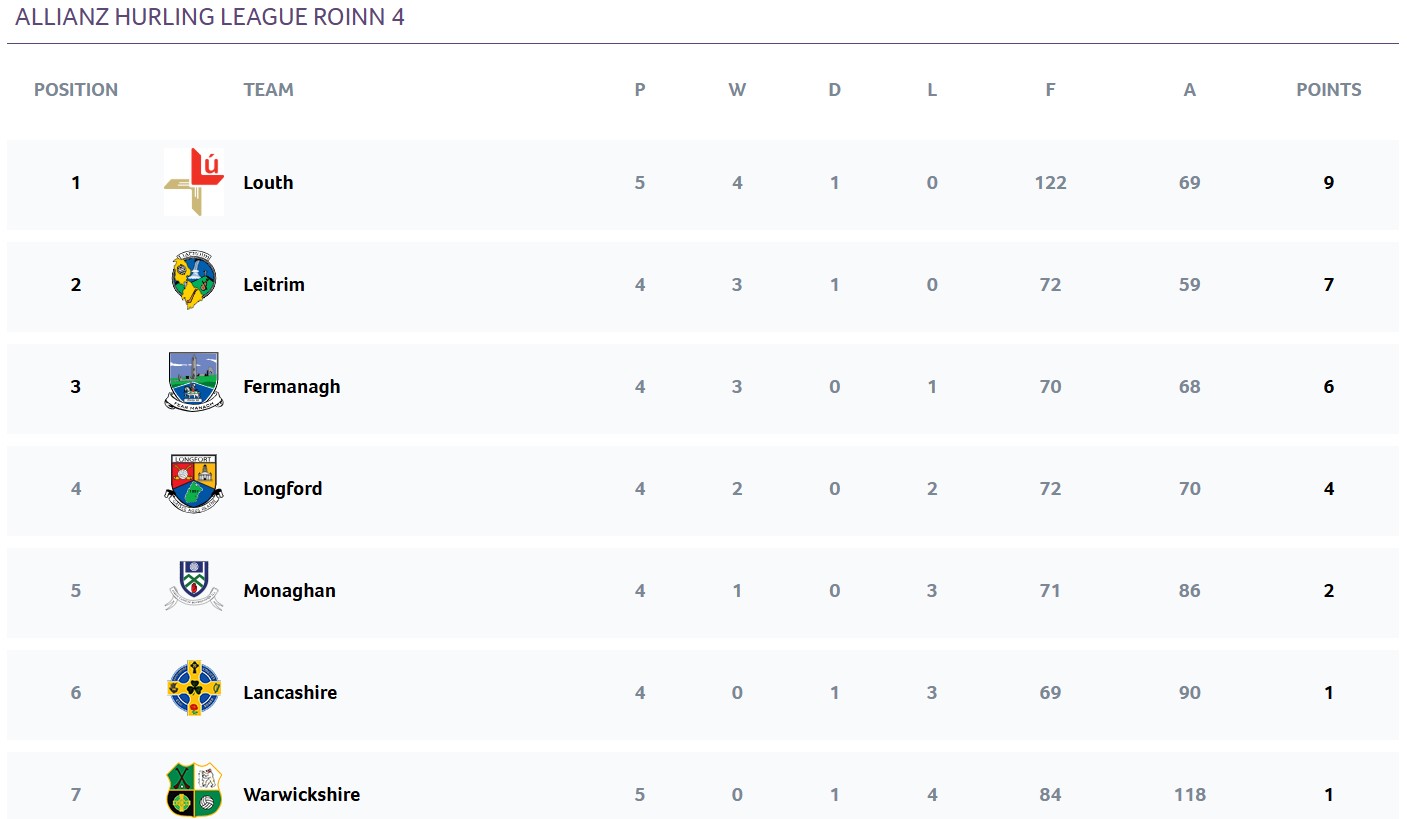
Task: Click the F scores-for column header
Action: (x=1050, y=89)
